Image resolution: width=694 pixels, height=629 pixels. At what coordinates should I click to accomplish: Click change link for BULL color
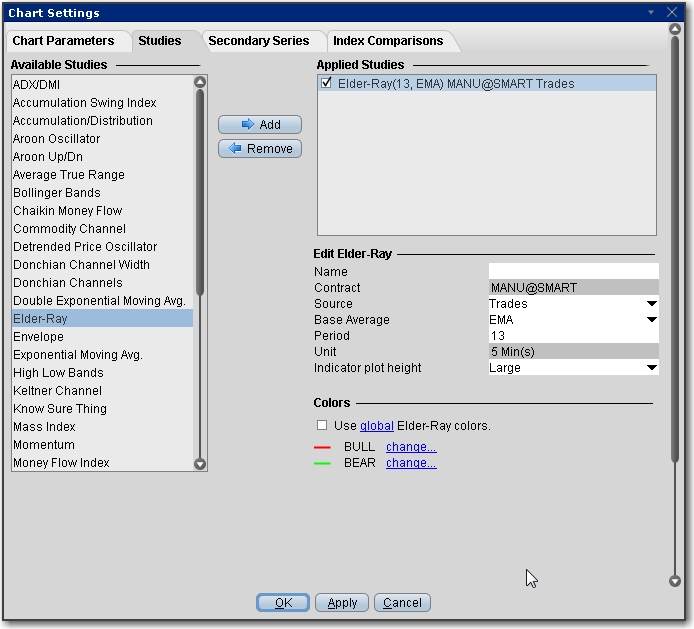point(411,447)
